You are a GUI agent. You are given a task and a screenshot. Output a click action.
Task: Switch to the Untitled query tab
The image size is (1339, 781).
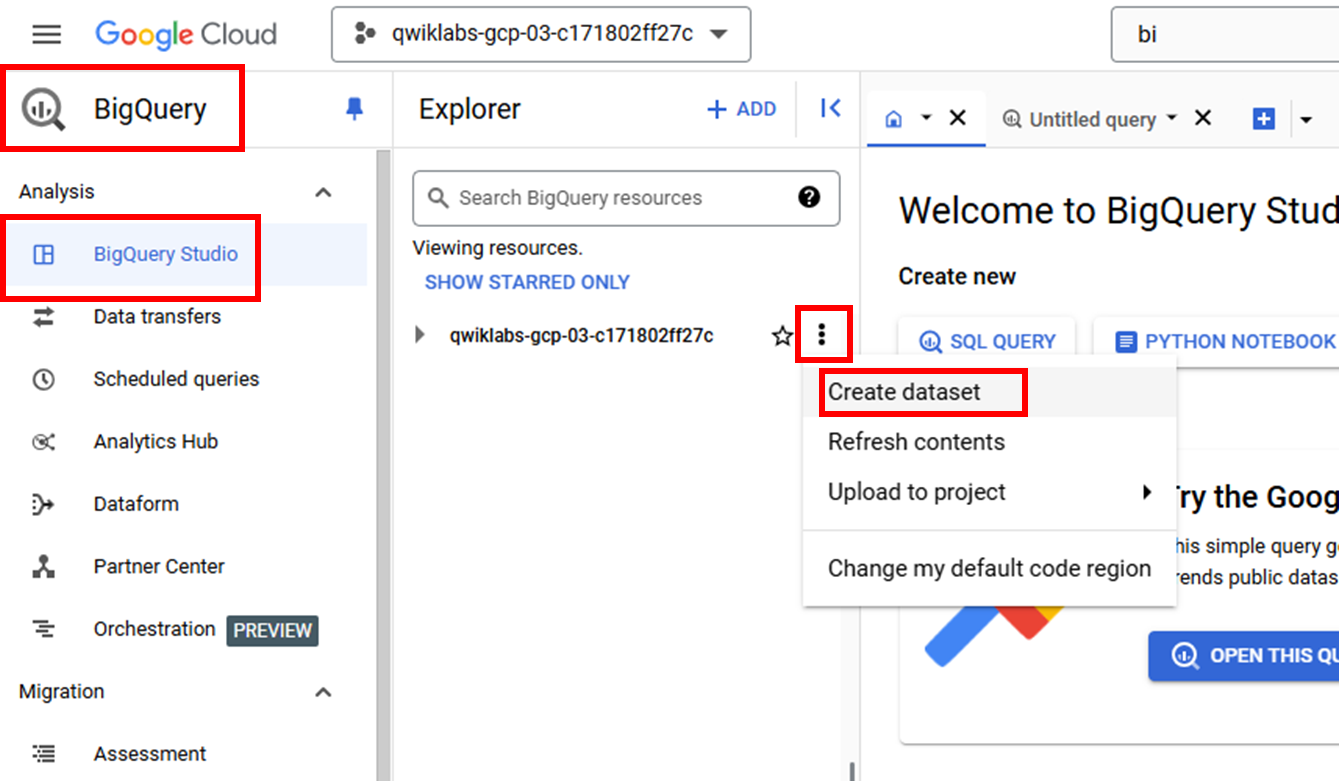[x=1091, y=119]
